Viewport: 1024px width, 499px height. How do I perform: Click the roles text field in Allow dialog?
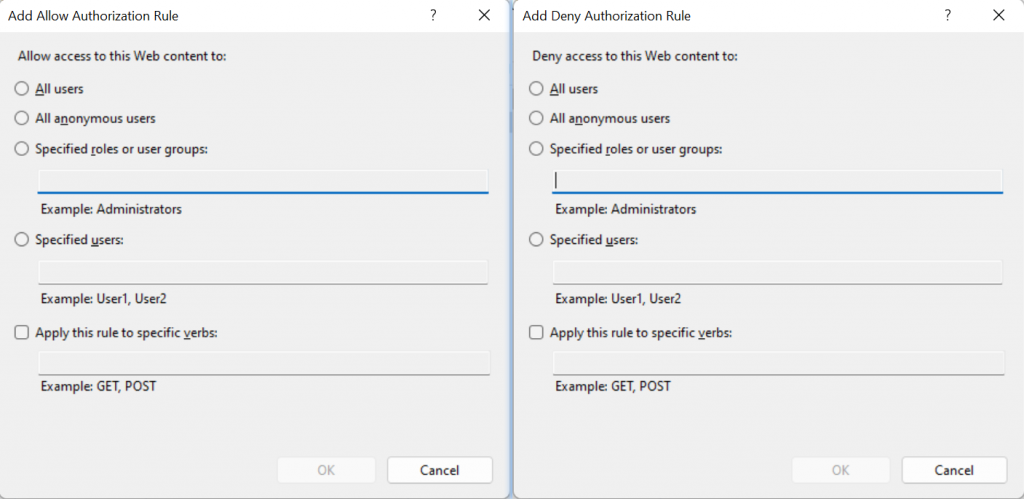(x=263, y=180)
